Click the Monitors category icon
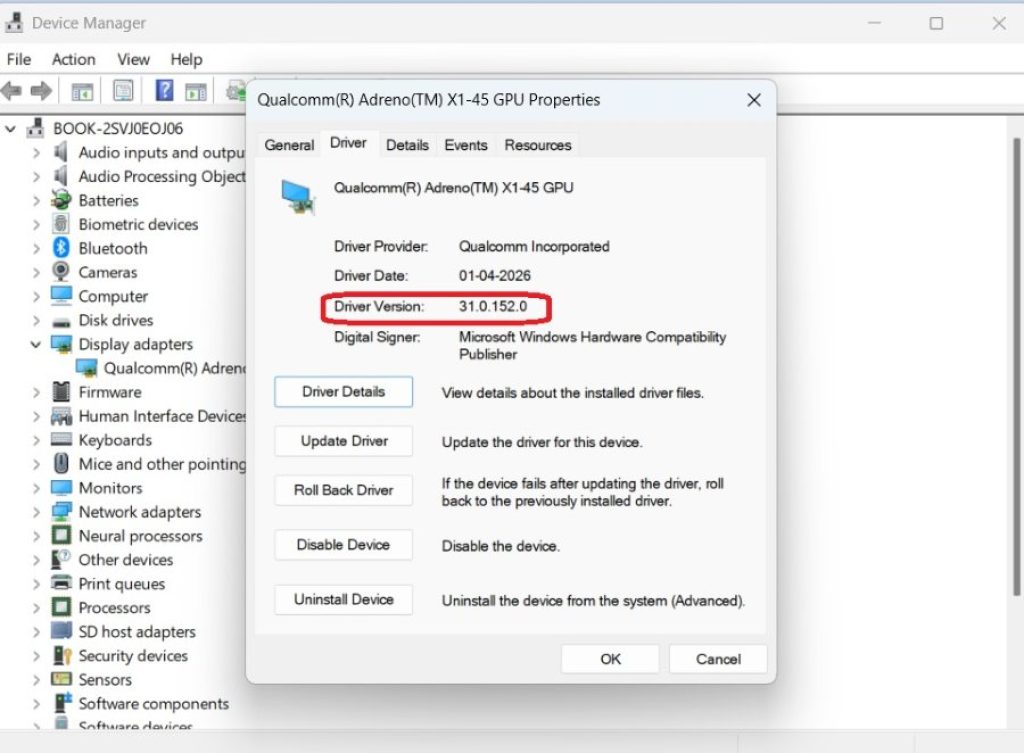The width and height of the screenshot is (1024, 753). pos(61,488)
